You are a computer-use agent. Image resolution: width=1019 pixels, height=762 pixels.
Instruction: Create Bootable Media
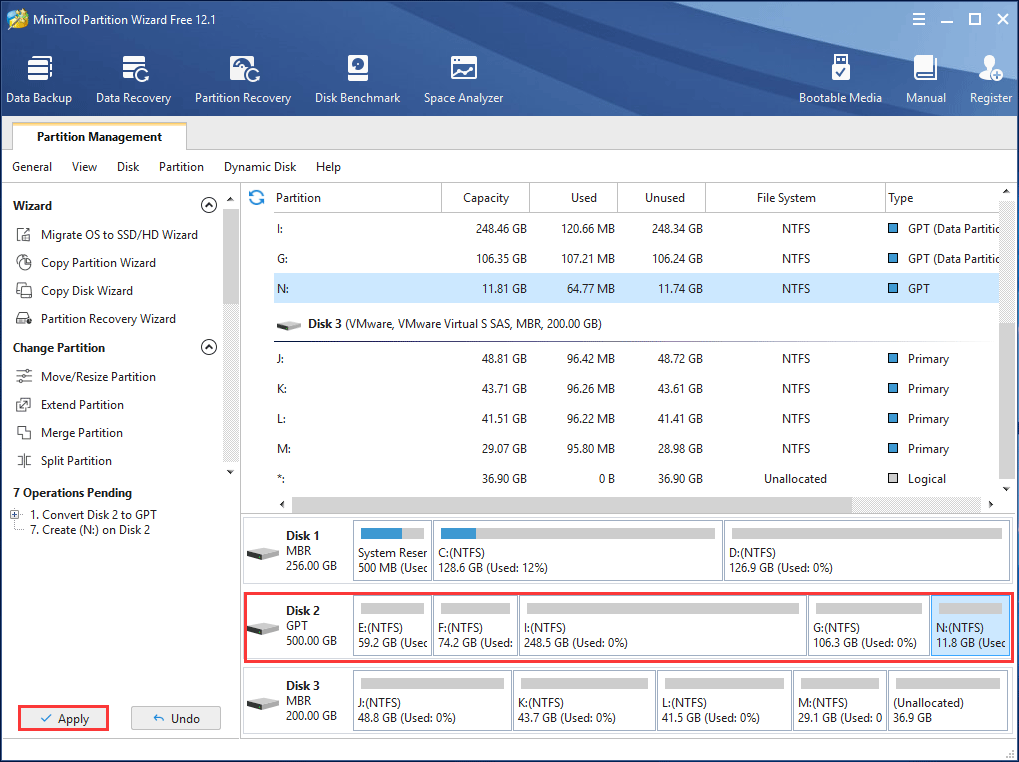840,80
